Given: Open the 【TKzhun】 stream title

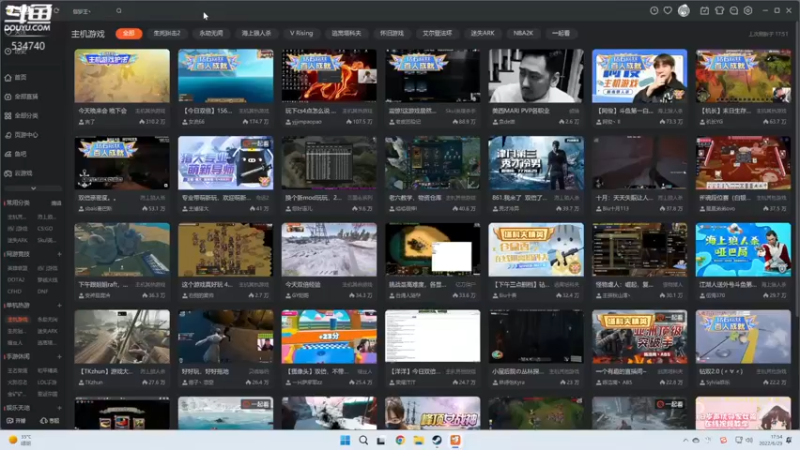Looking at the screenshot, I should click(x=105, y=371).
